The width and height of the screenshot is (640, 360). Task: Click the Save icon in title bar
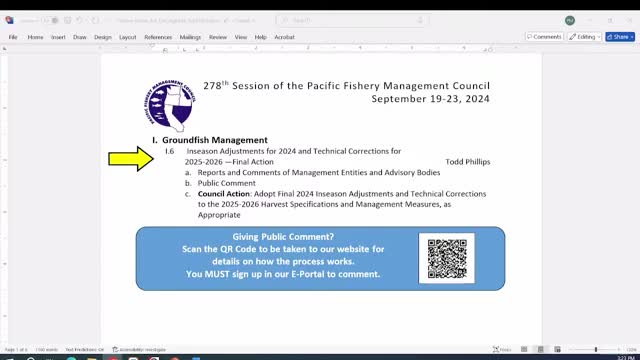(x=68, y=20)
